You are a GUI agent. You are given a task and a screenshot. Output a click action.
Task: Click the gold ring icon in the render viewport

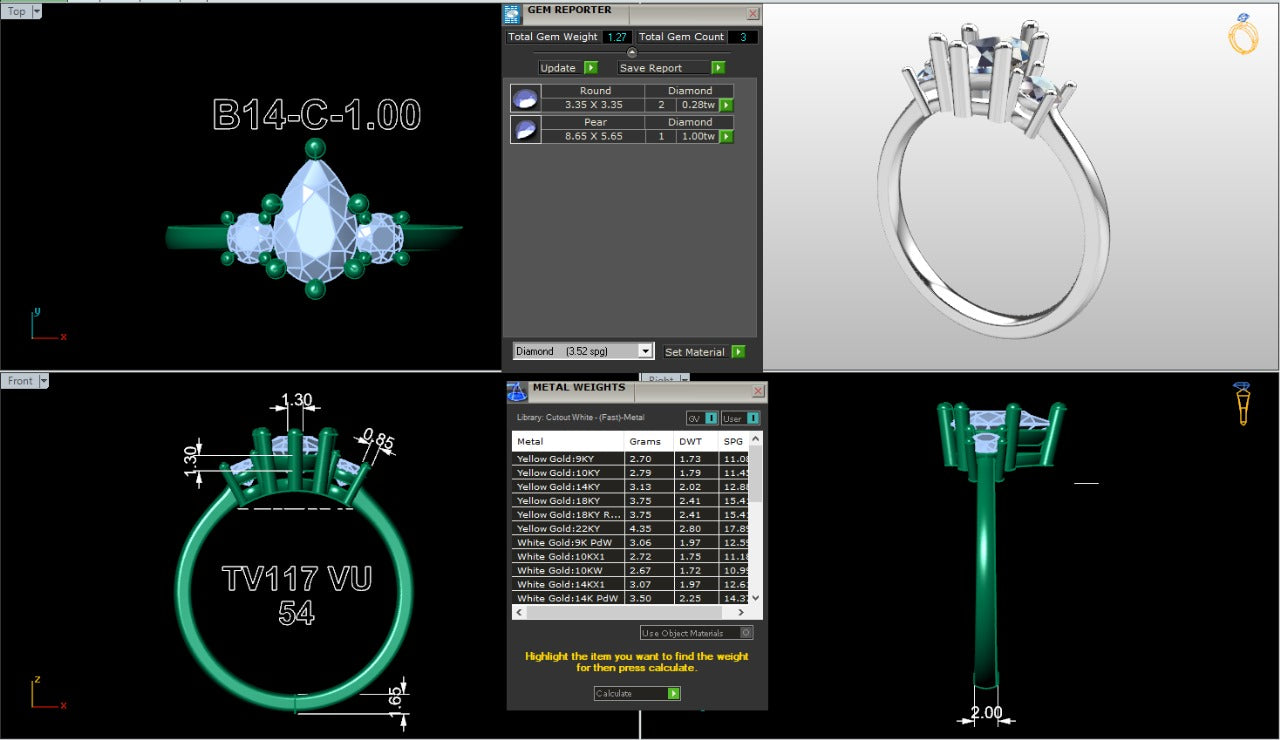pyautogui.click(x=1243, y=34)
